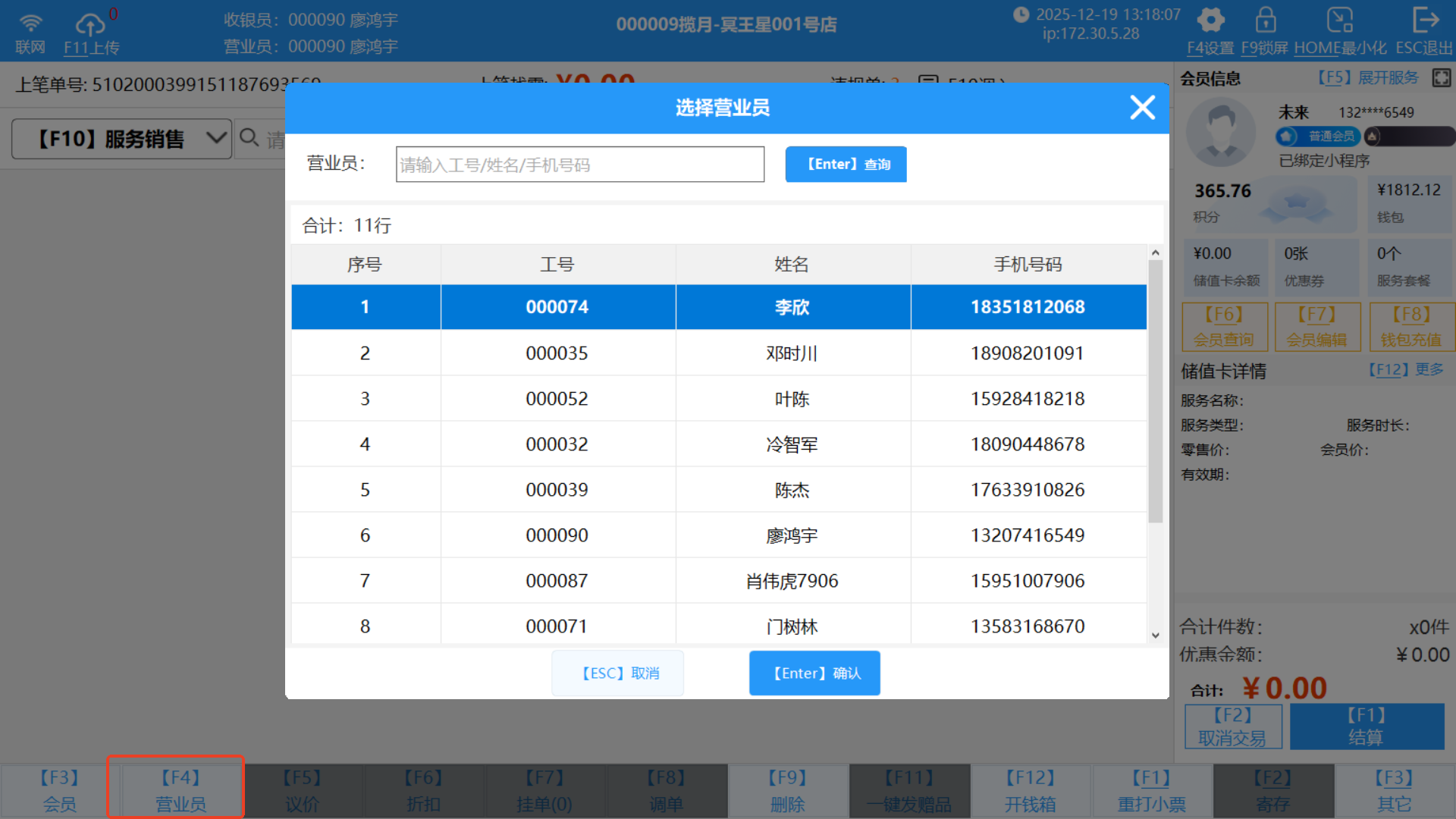Click HOME minimize icon
The height and width of the screenshot is (819, 1456).
[1340, 20]
